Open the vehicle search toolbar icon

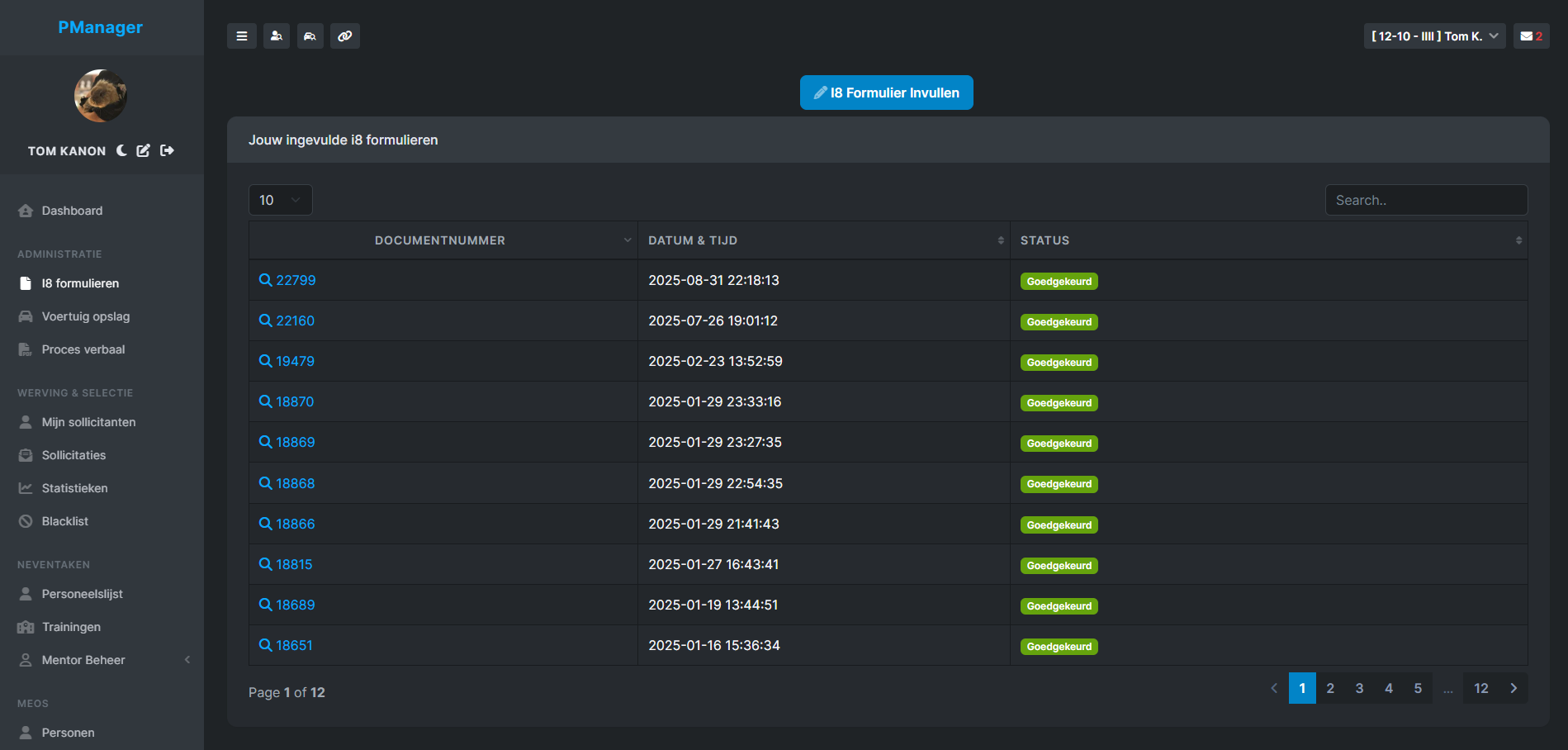tap(310, 36)
